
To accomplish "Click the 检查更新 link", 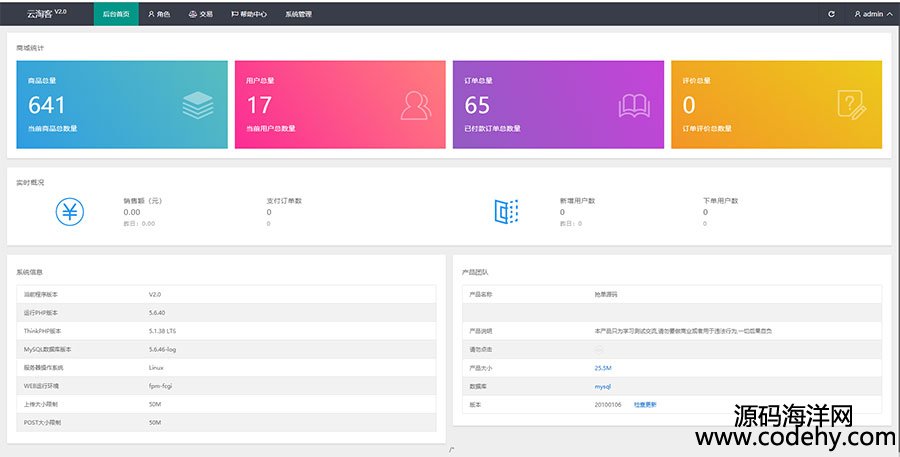I will (x=645, y=404).
